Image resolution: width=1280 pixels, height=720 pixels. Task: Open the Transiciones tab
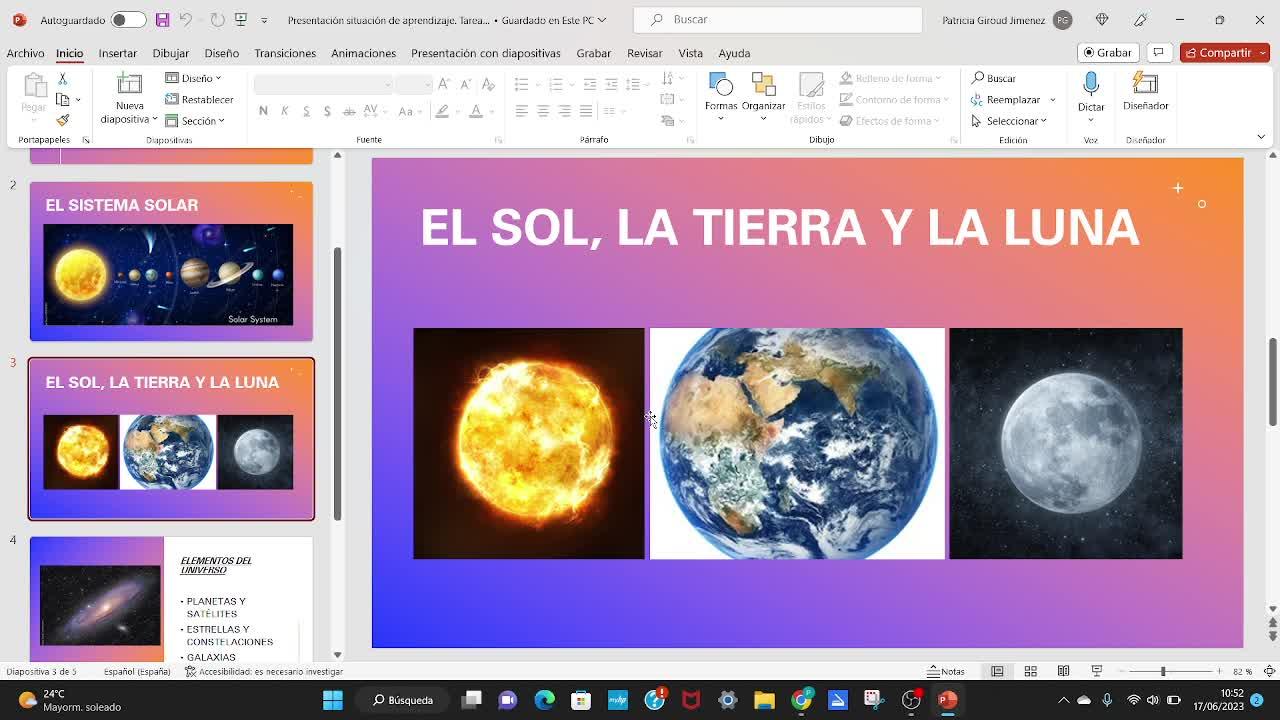coord(285,53)
